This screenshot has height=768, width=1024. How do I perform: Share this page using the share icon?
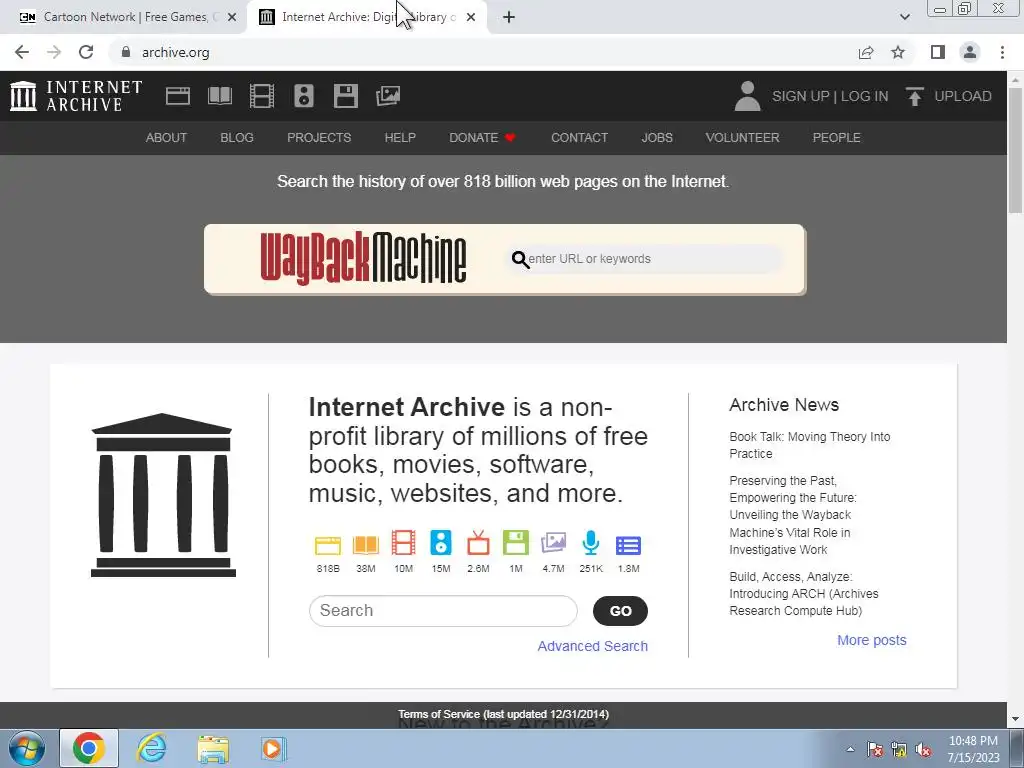[866, 52]
